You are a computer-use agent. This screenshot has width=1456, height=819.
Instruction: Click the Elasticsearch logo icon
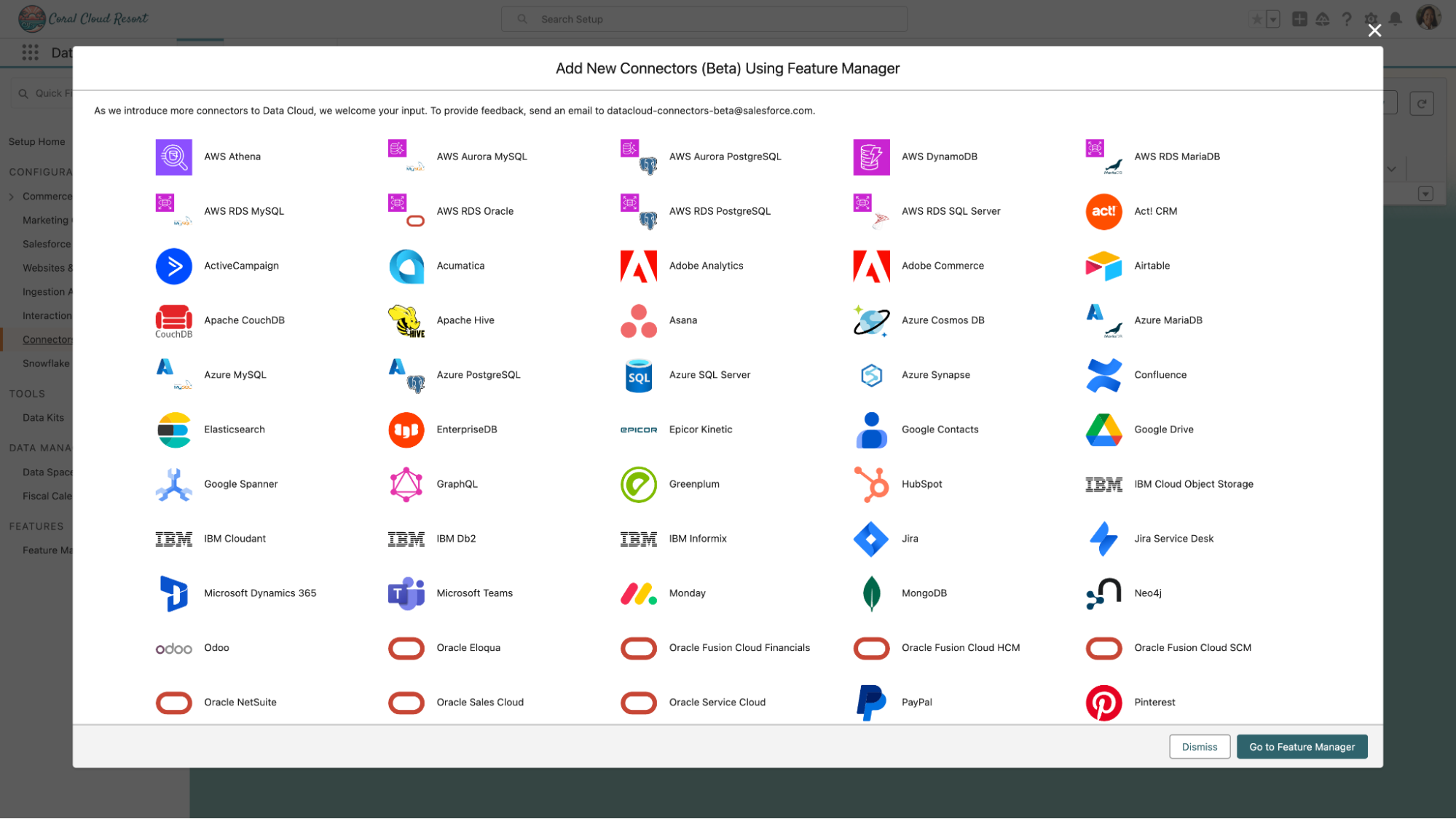[x=173, y=430]
